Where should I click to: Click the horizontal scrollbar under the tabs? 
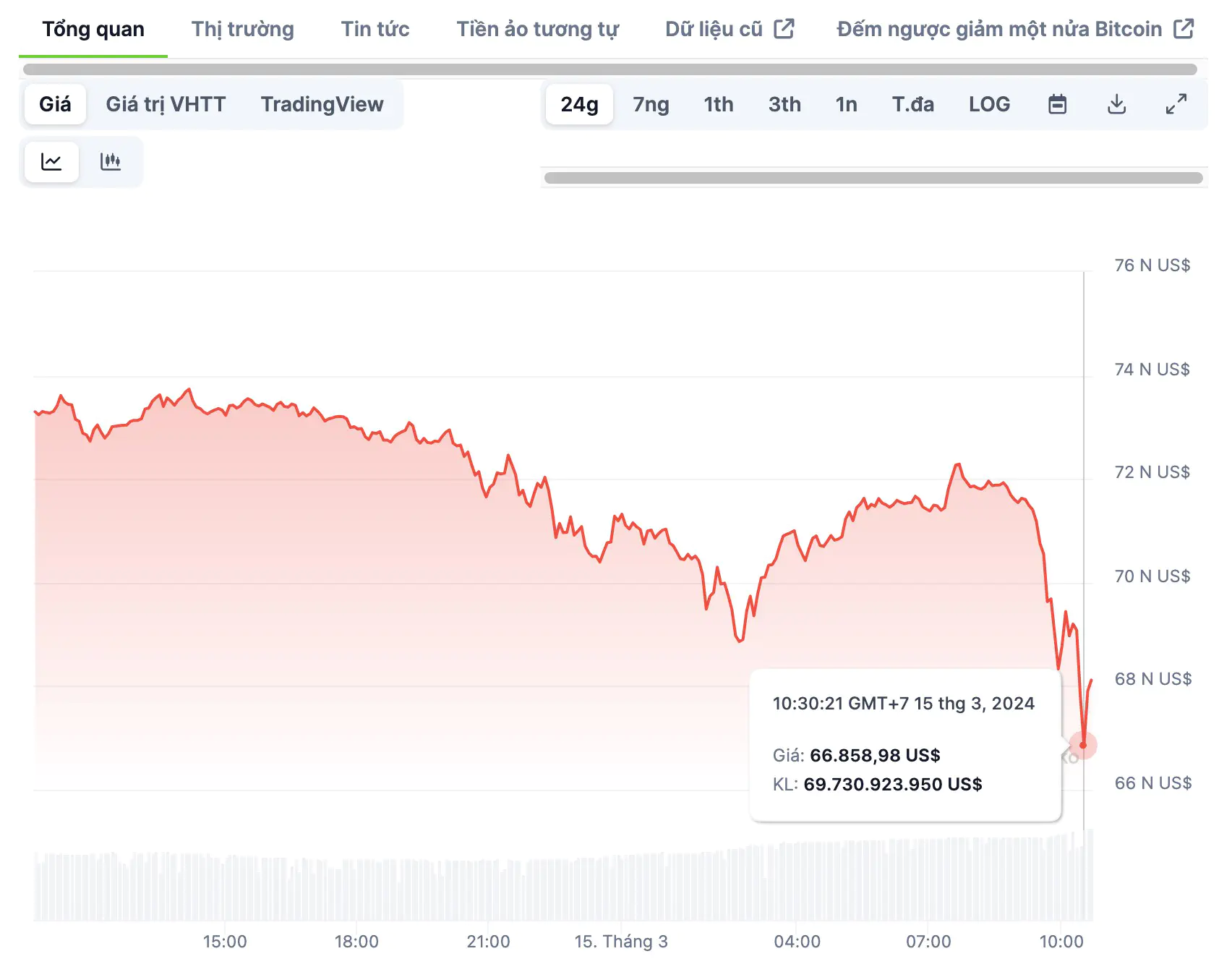tap(609, 69)
